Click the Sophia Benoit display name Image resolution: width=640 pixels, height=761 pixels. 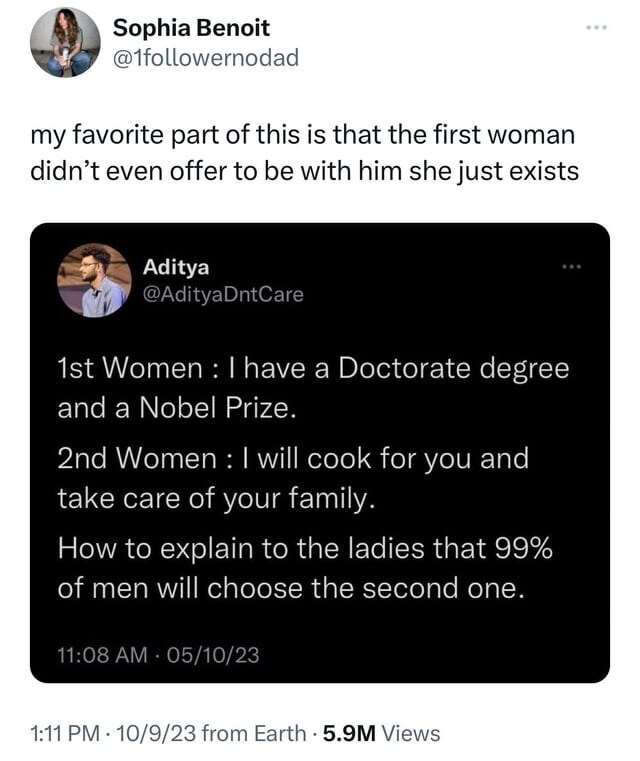(x=191, y=27)
